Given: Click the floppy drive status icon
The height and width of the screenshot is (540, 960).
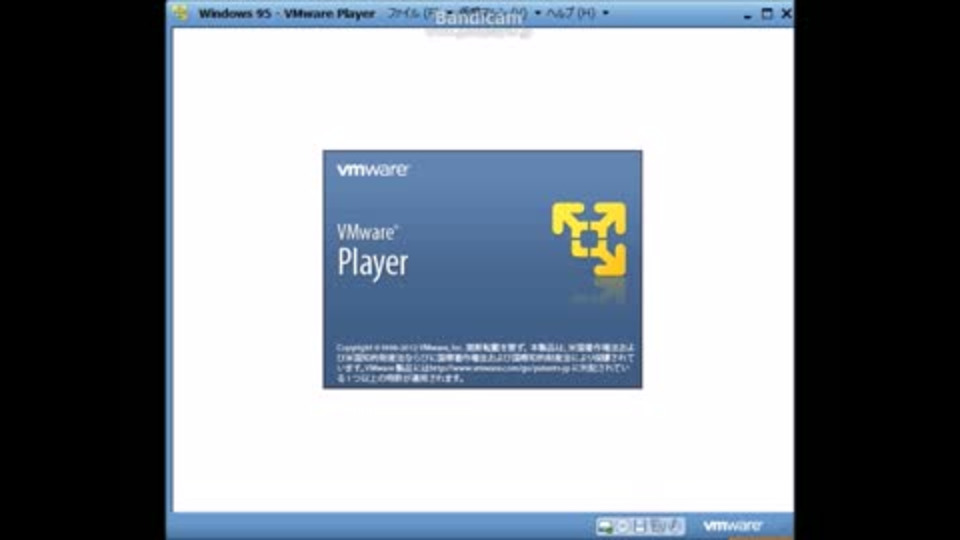Looking at the screenshot, I should point(639,526).
